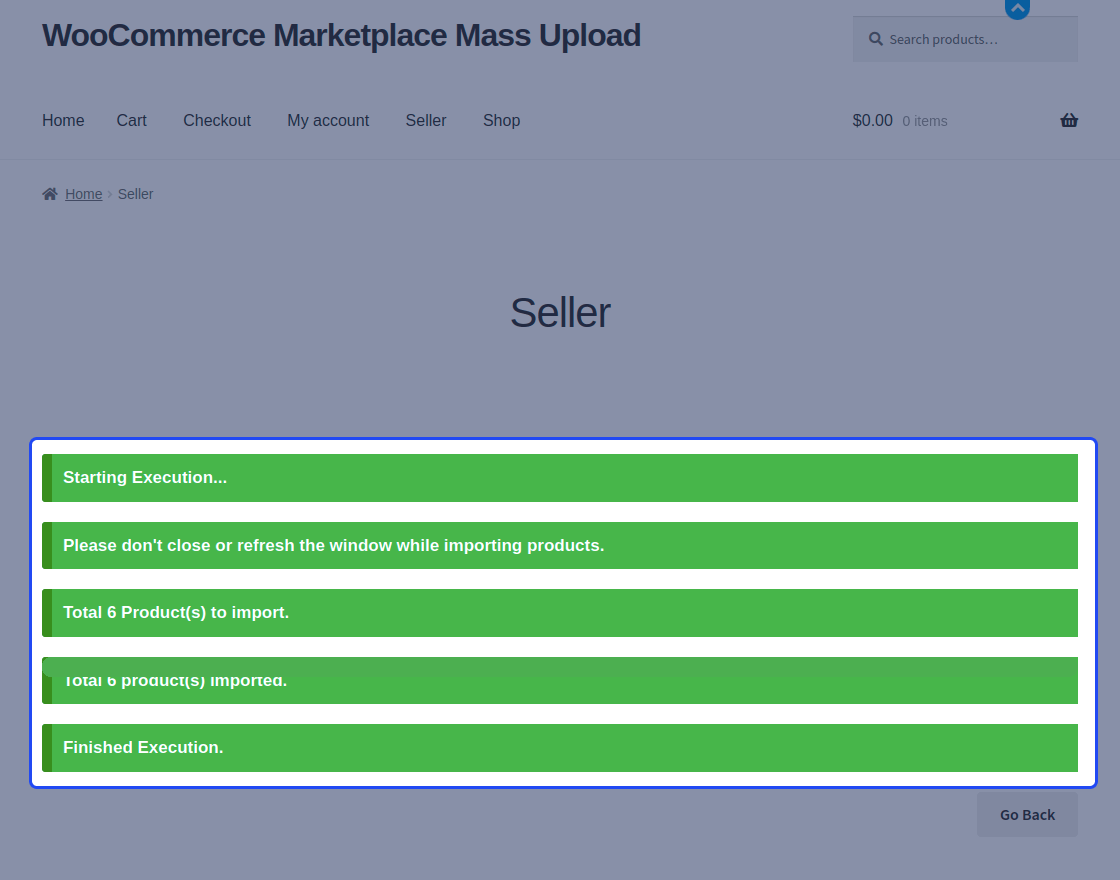Image resolution: width=1120 pixels, height=880 pixels.
Task: Navigate to the Home menu item
Action: pyautogui.click(x=63, y=120)
